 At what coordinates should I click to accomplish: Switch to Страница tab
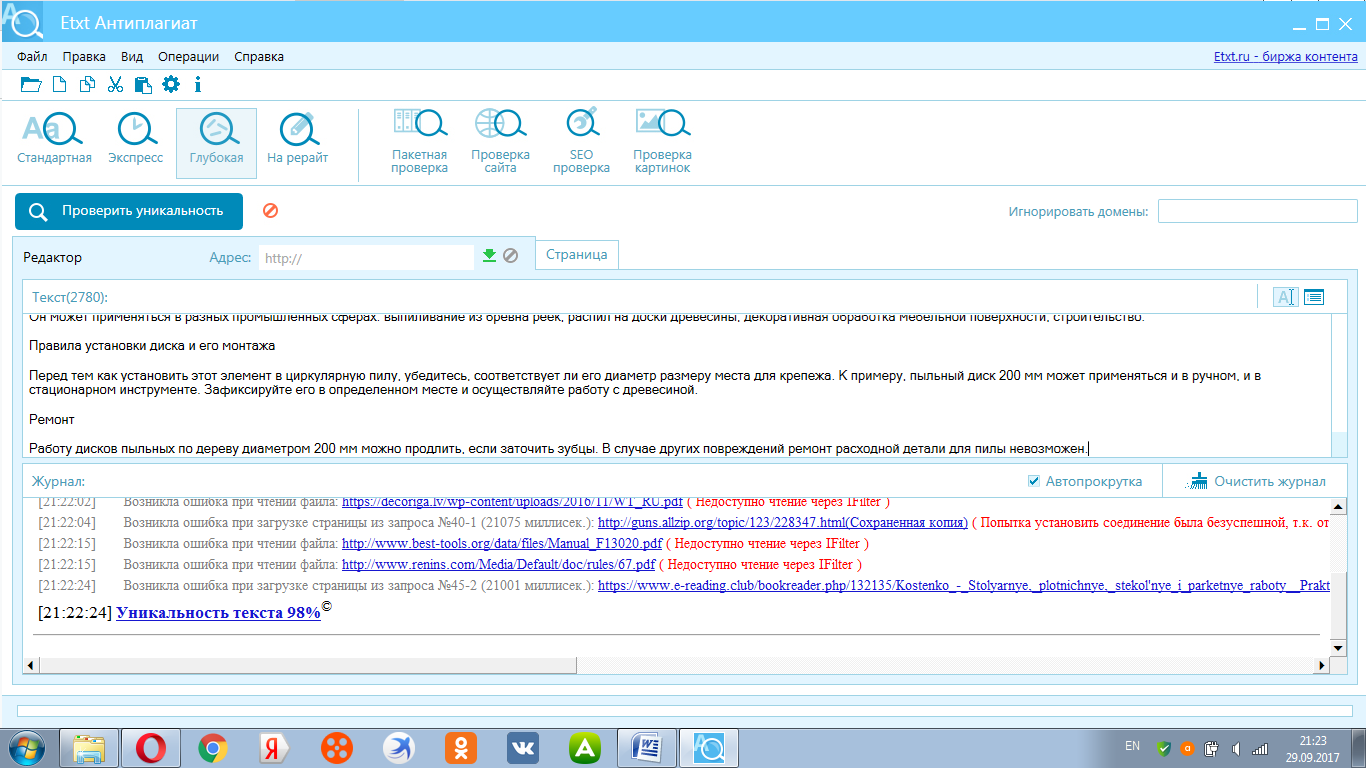[577, 255]
